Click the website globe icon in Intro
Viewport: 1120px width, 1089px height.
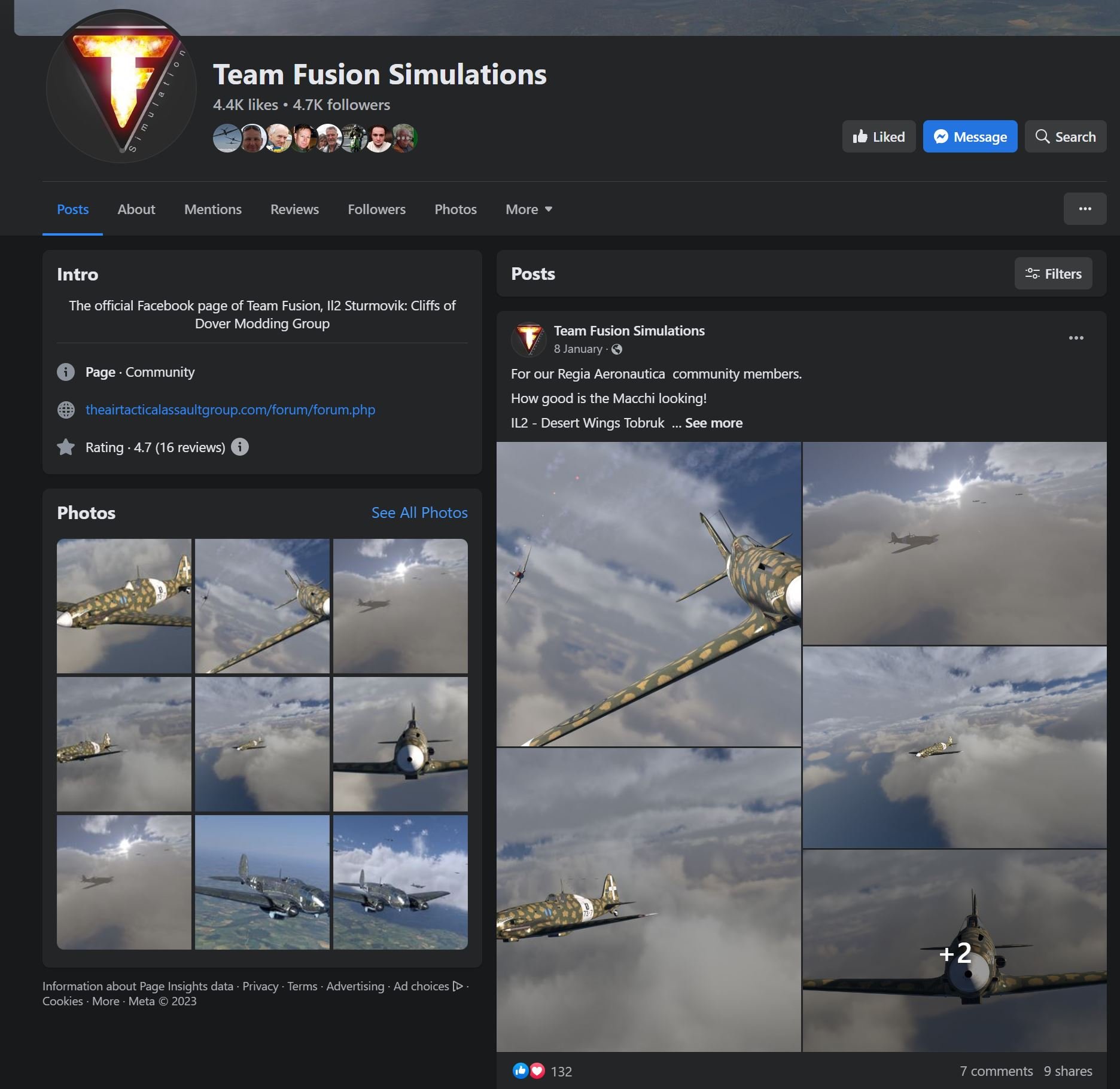coord(66,410)
